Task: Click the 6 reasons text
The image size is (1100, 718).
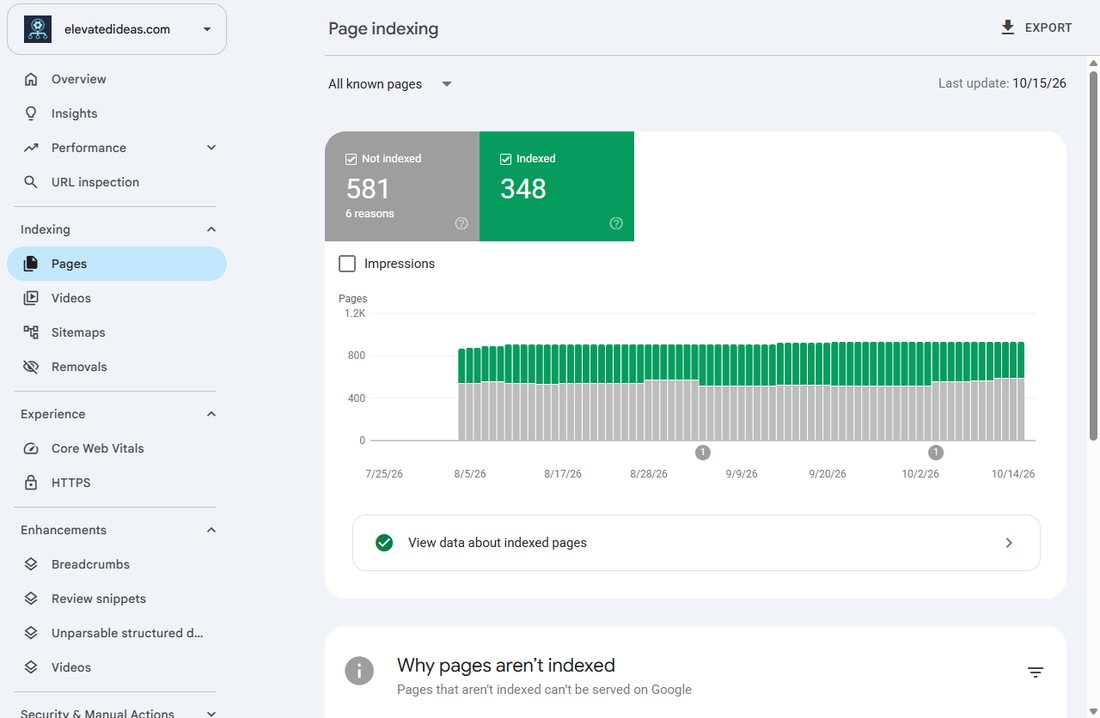Action: (x=370, y=213)
